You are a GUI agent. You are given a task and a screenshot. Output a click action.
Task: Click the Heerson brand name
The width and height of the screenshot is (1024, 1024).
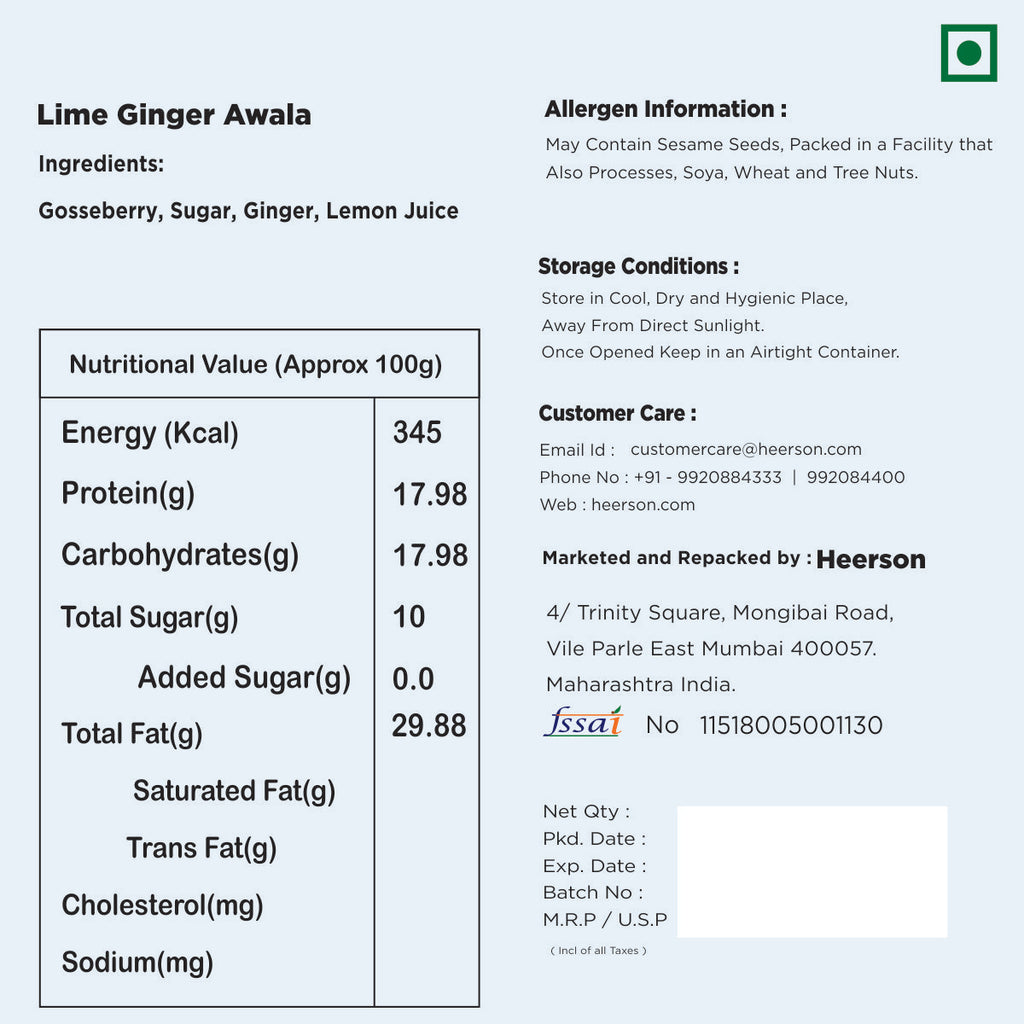coord(870,559)
